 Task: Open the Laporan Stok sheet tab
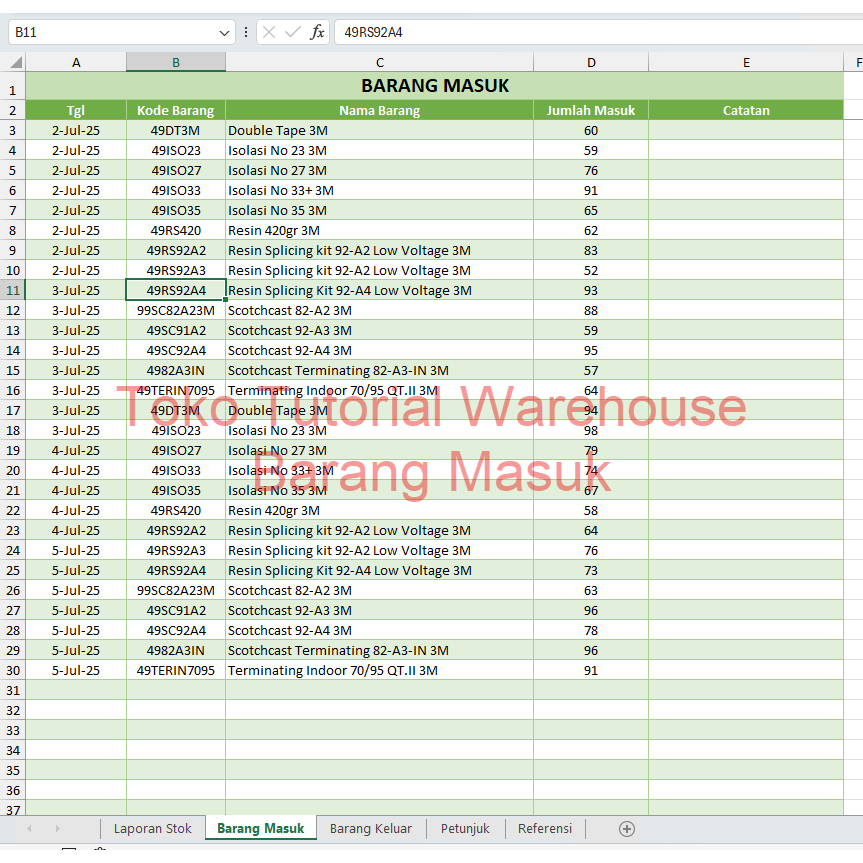tap(152, 828)
